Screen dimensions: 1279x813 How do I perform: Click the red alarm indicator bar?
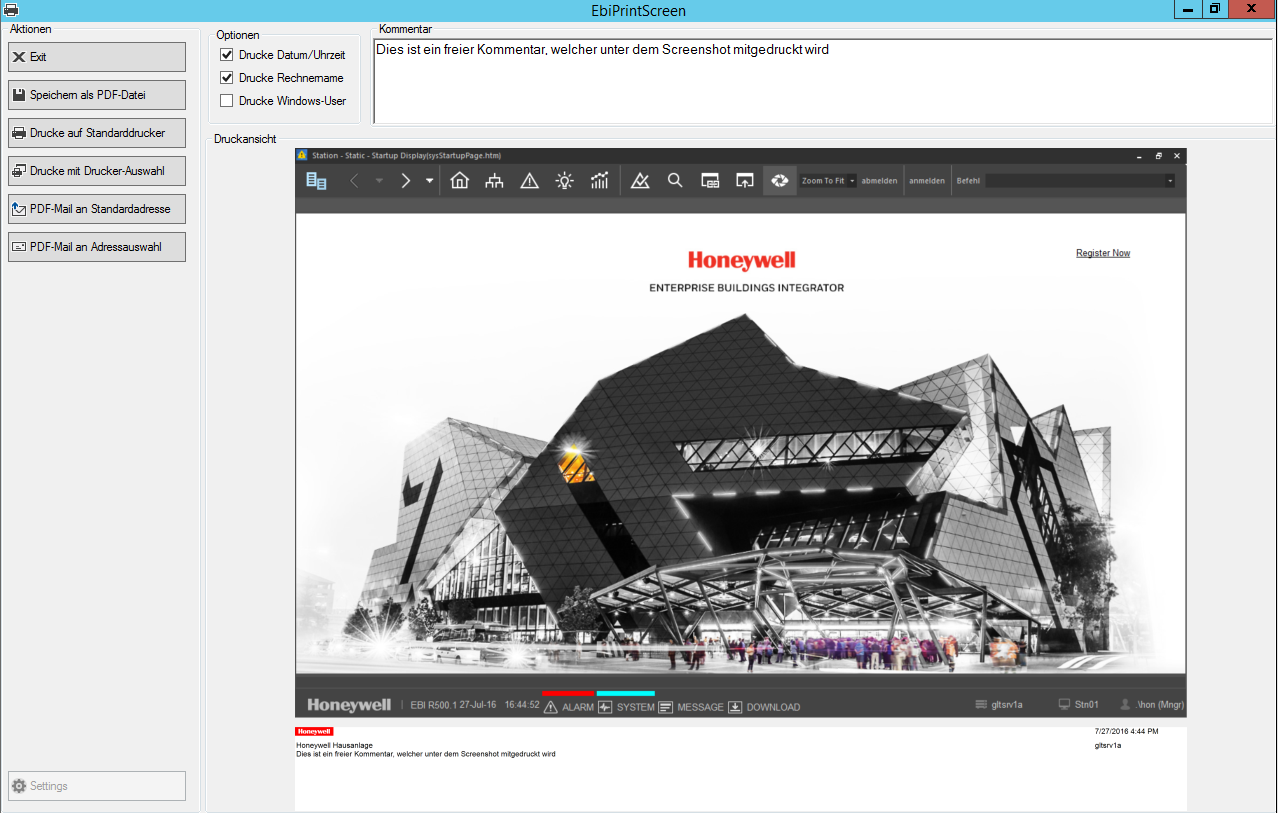click(x=568, y=693)
